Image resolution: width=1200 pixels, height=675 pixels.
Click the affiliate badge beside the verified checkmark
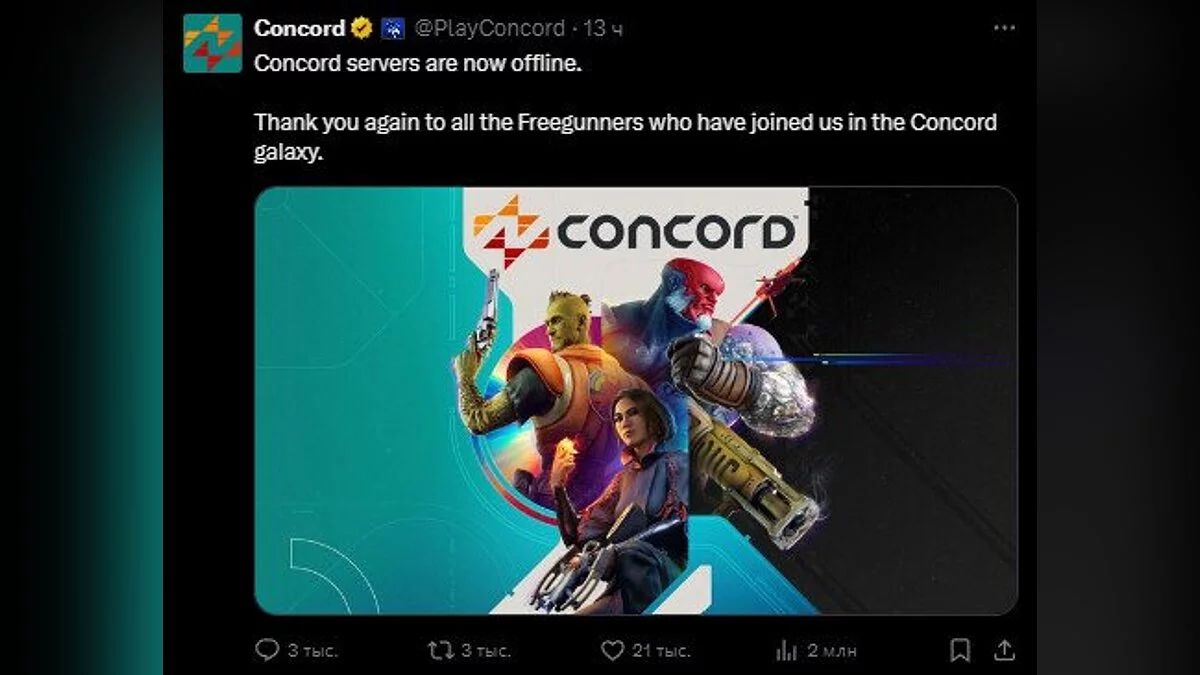coord(394,29)
